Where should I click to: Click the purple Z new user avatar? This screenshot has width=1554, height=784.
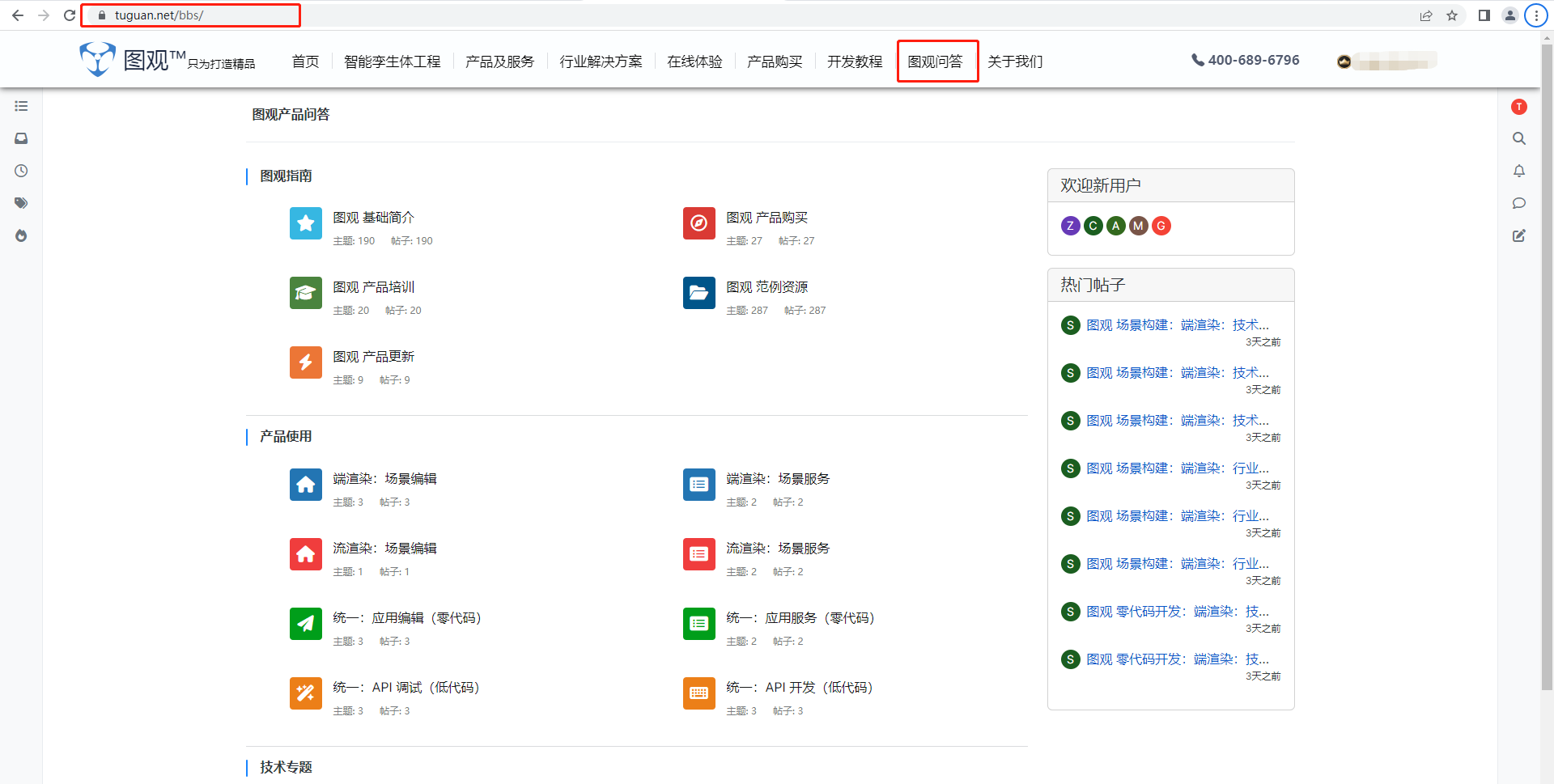[1071, 226]
